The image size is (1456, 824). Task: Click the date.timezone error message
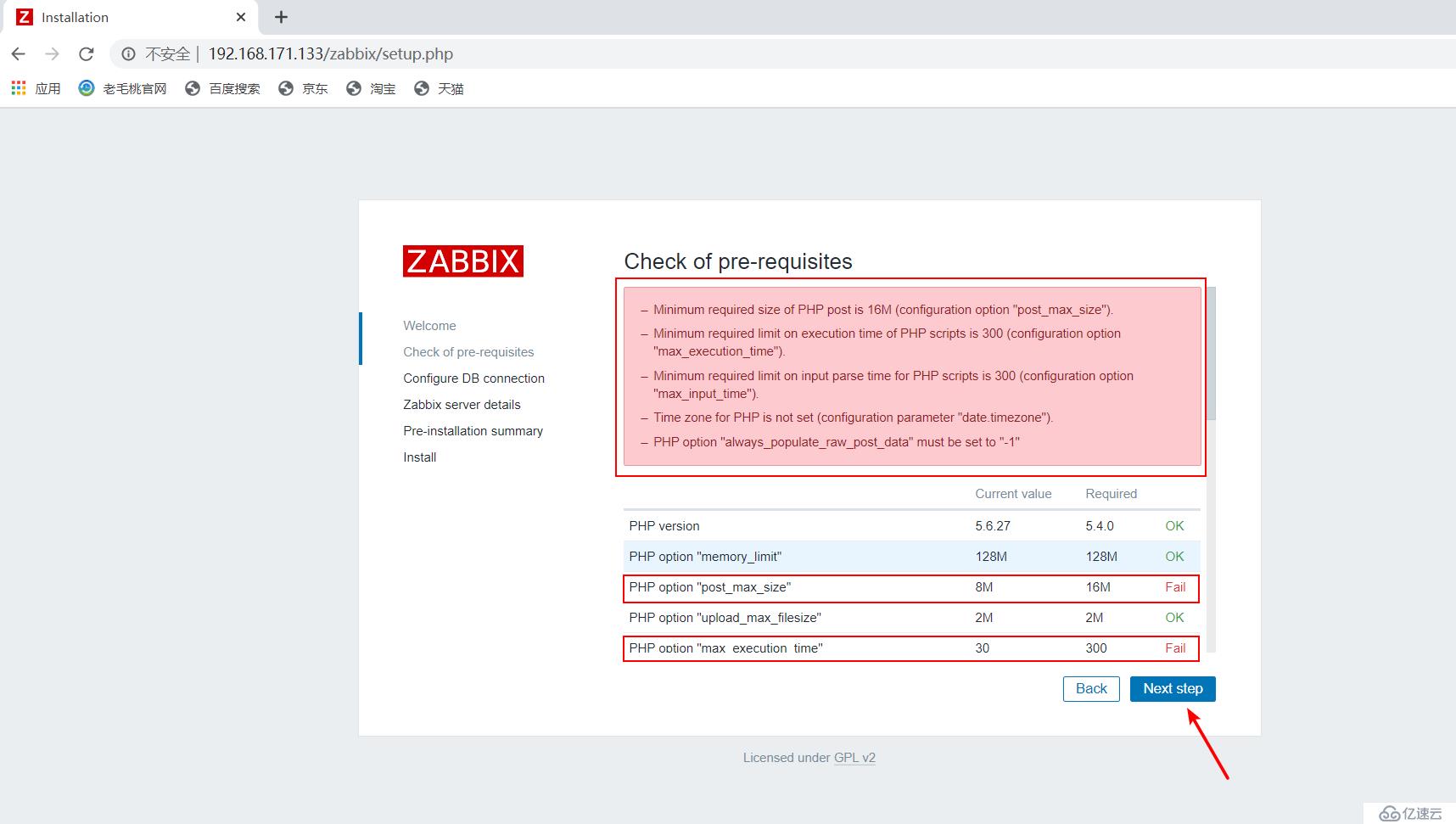[853, 418]
